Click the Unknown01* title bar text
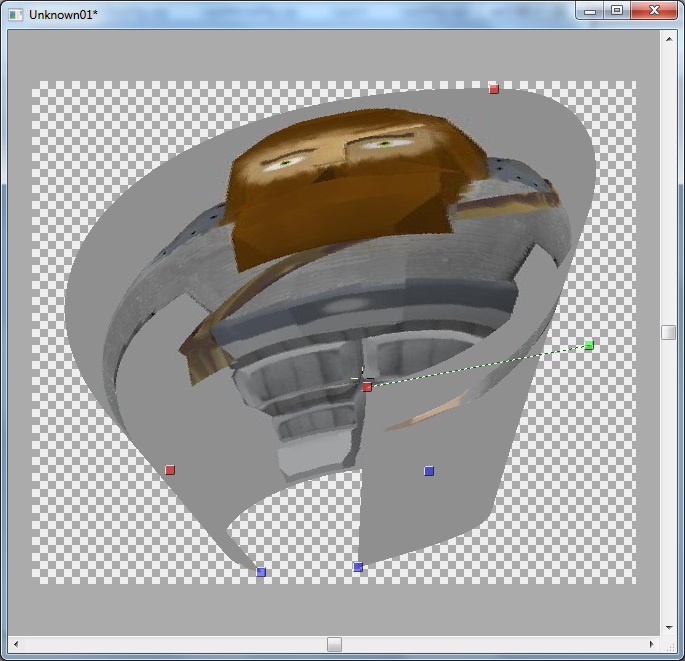Screen dimensions: 685x661 (x=63, y=15)
